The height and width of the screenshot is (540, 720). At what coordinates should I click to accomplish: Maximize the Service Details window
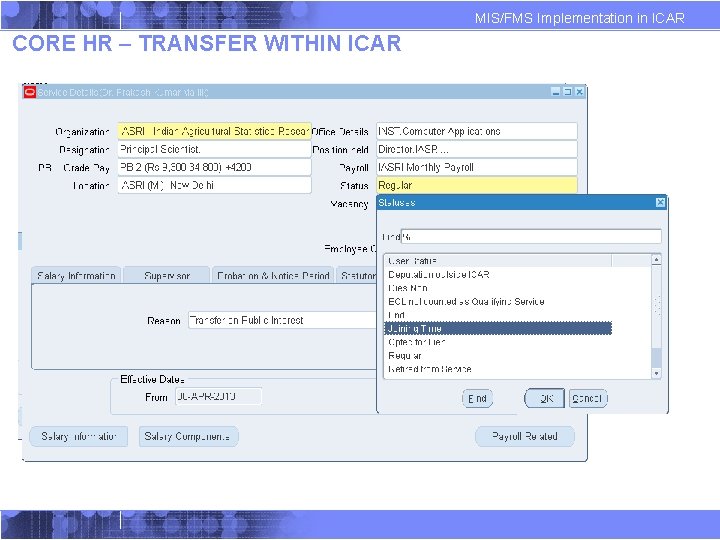(x=568, y=92)
